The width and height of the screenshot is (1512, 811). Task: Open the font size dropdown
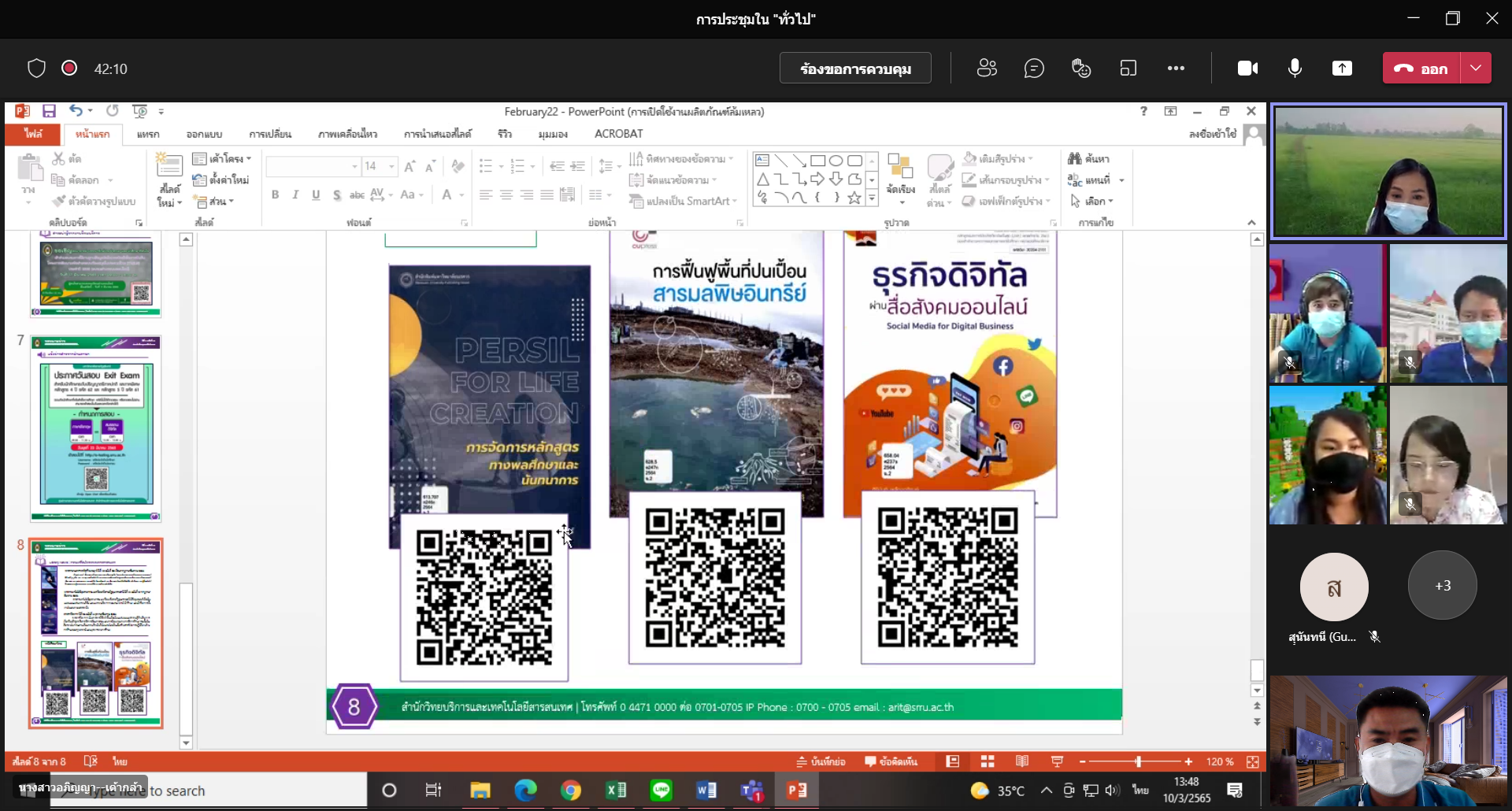coord(391,166)
